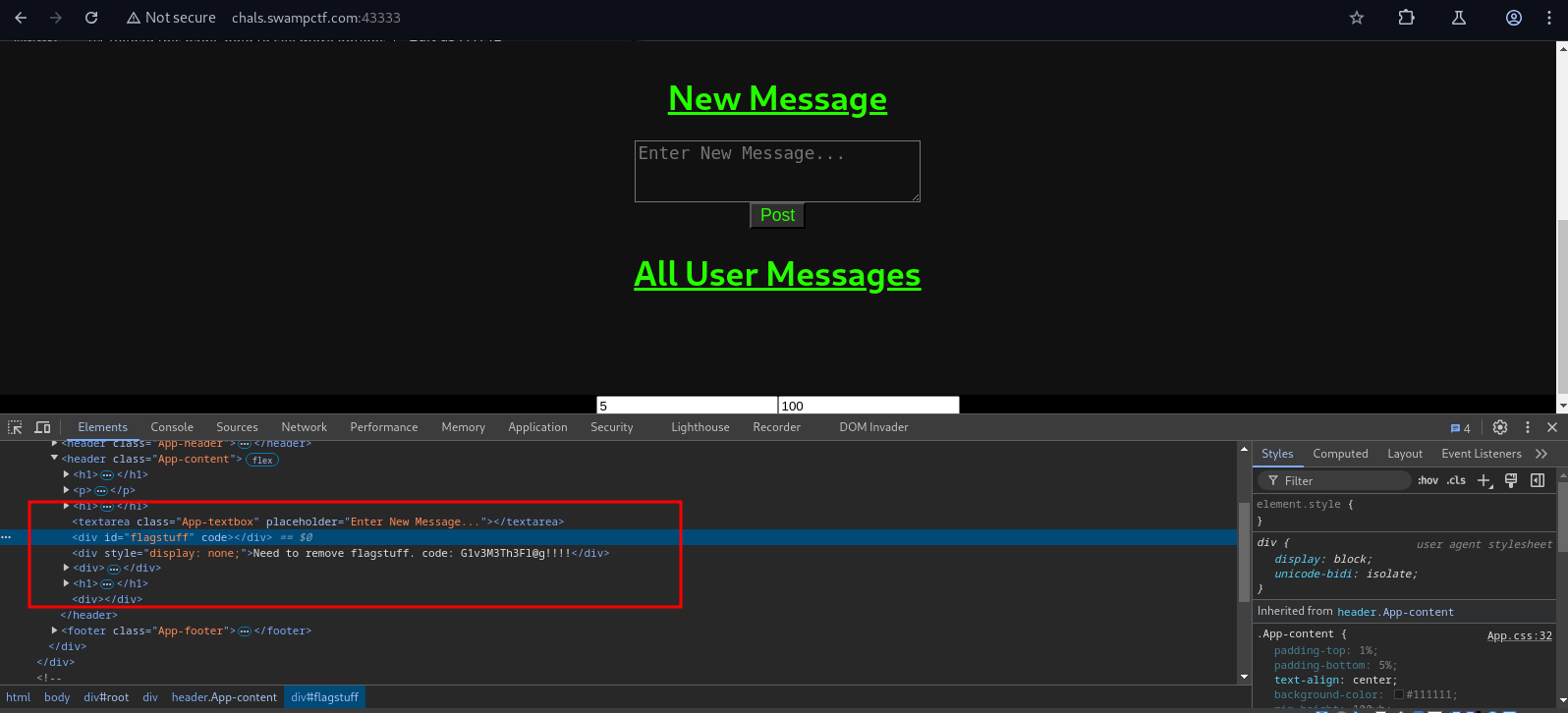Screen dimensions: 1568x713
Task: Open the App.css:32 source link
Action: tap(1519, 635)
